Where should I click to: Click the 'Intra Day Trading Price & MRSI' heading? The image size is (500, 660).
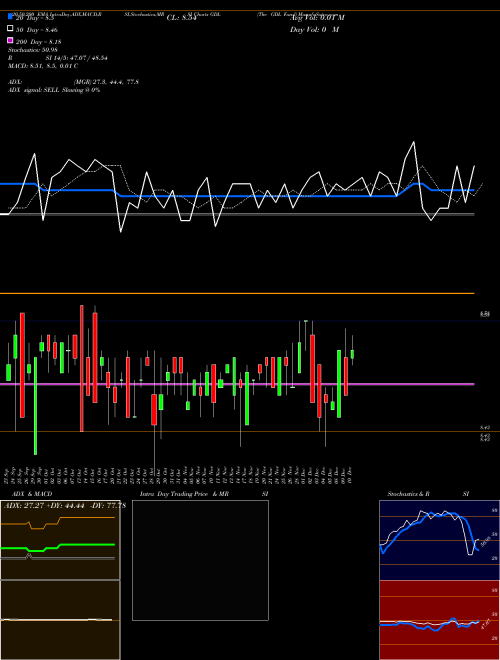204,494
